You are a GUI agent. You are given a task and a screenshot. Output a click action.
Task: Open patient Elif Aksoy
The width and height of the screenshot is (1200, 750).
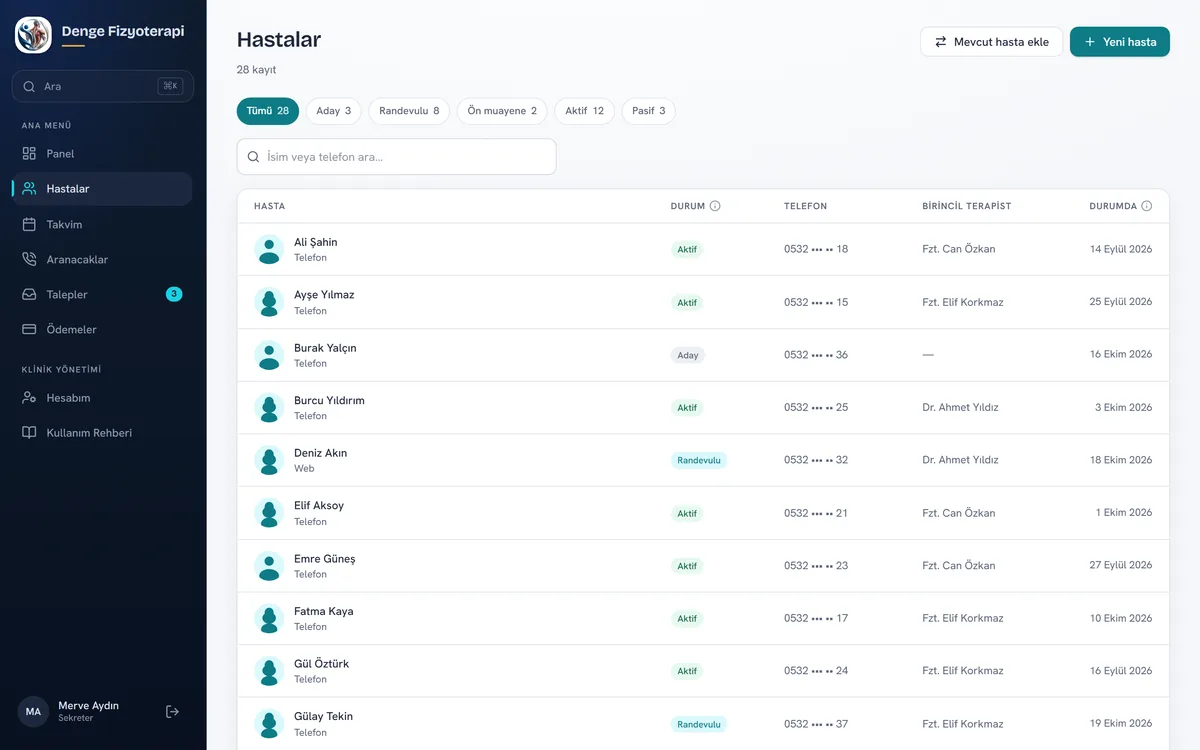(703, 513)
